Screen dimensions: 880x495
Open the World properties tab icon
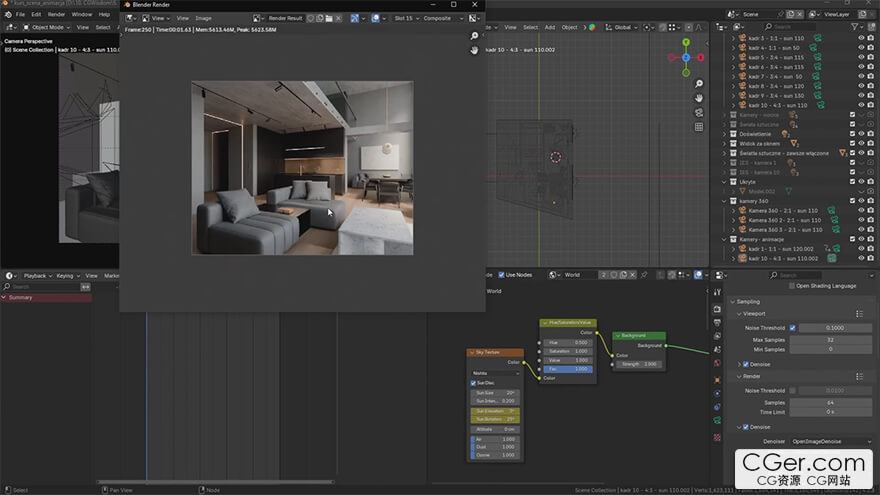(717, 363)
